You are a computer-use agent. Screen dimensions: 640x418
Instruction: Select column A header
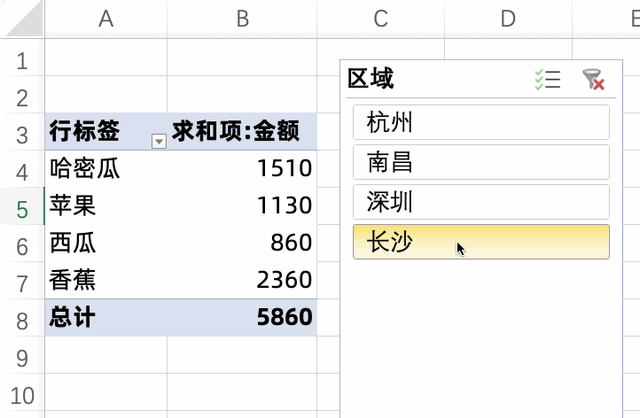[106, 18]
